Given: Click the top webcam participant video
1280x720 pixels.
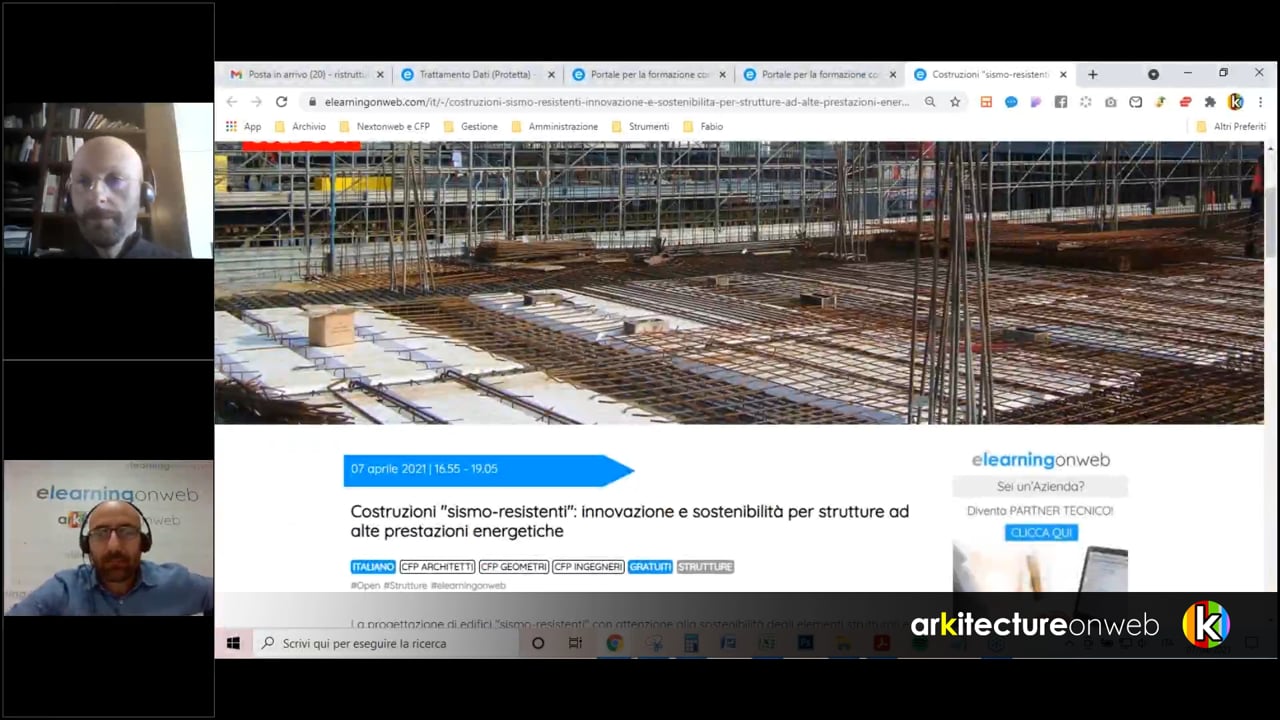Looking at the screenshot, I should coord(107,181).
